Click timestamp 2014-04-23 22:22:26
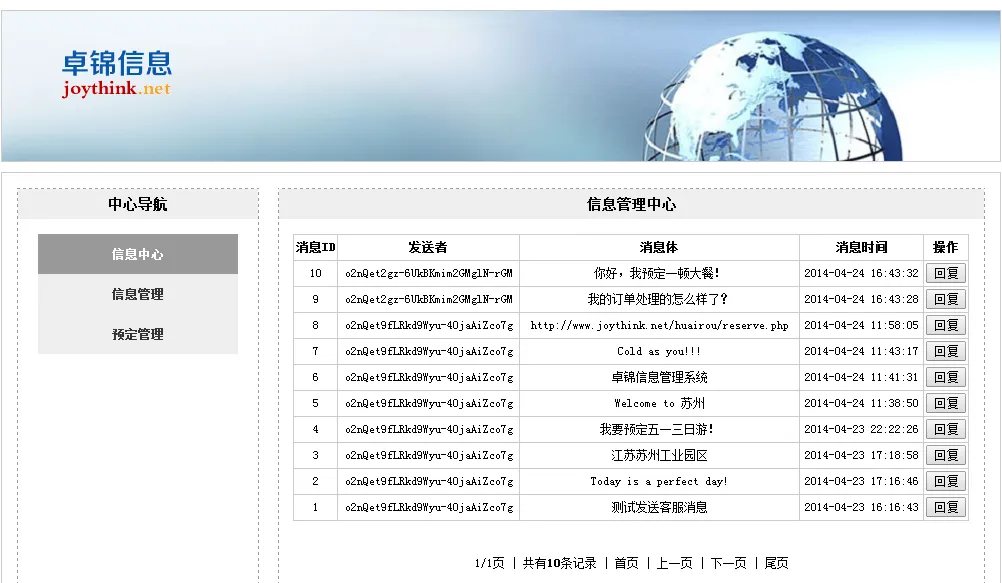 (x=861, y=430)
